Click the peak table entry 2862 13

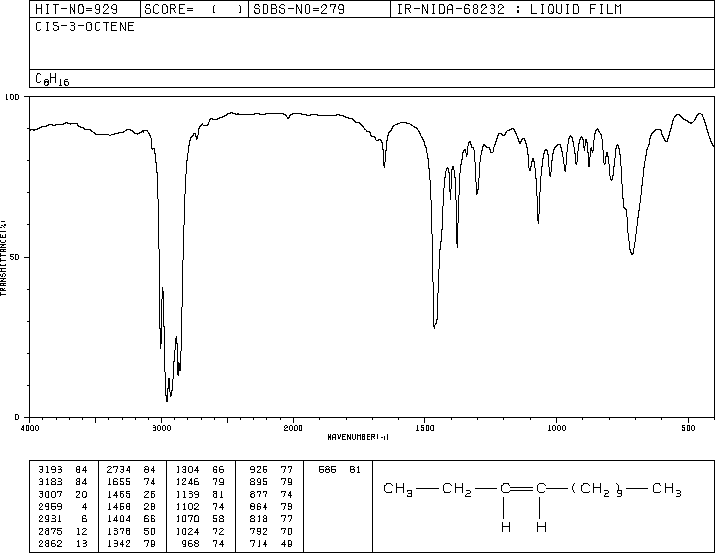63,544
